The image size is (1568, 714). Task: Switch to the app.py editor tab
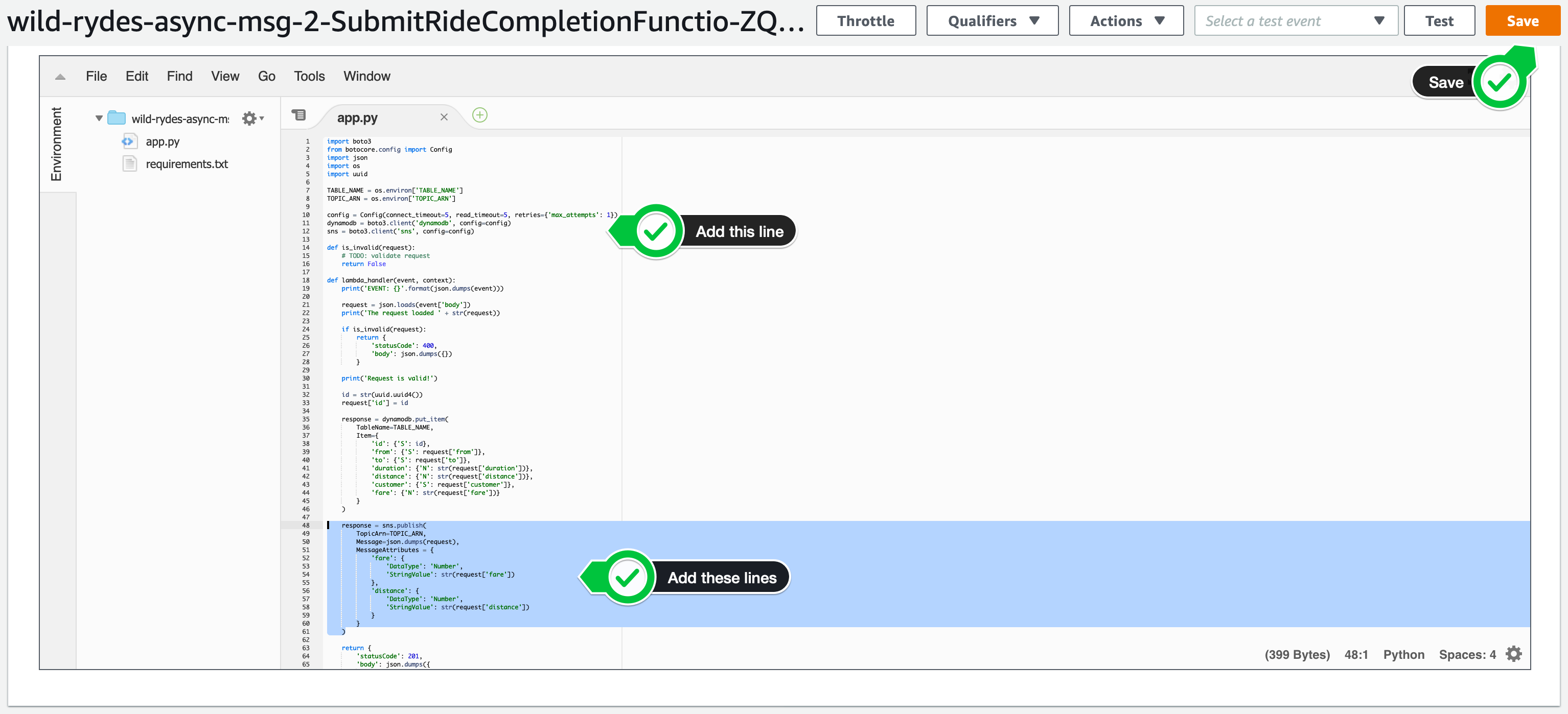[357, 117]
